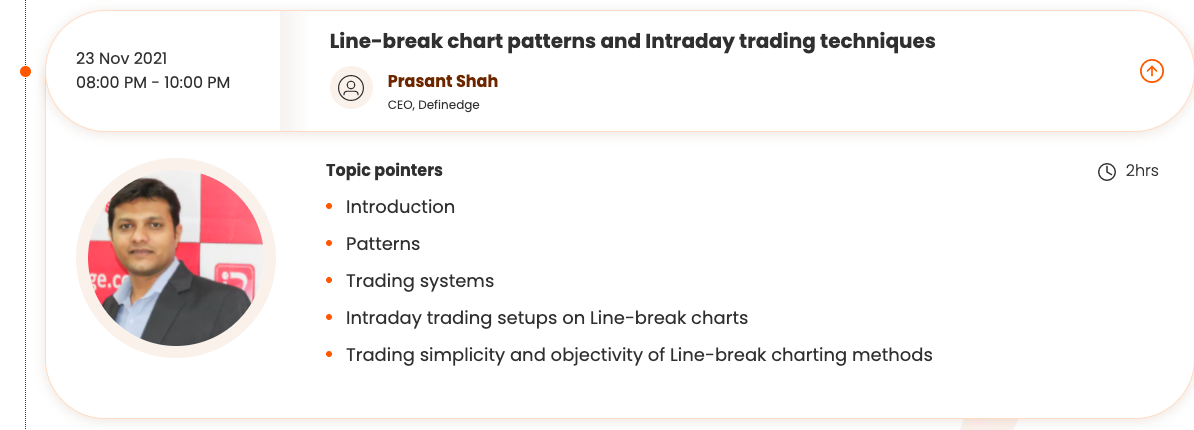Click the speaker avatar placeholder icon
Viewport: 1194px width, 430px height.
[x=351, y=88]
